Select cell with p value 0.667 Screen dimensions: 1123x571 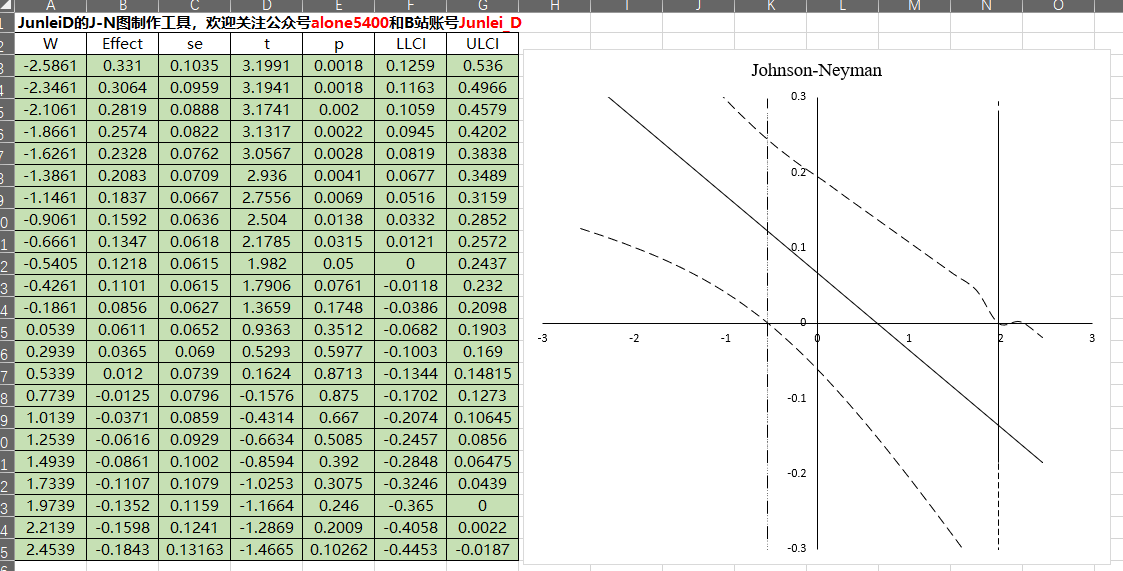(339, 418)
